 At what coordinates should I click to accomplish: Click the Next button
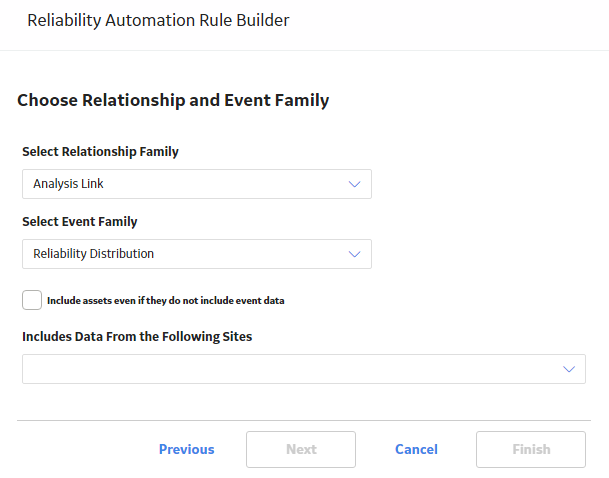(301, 449)
